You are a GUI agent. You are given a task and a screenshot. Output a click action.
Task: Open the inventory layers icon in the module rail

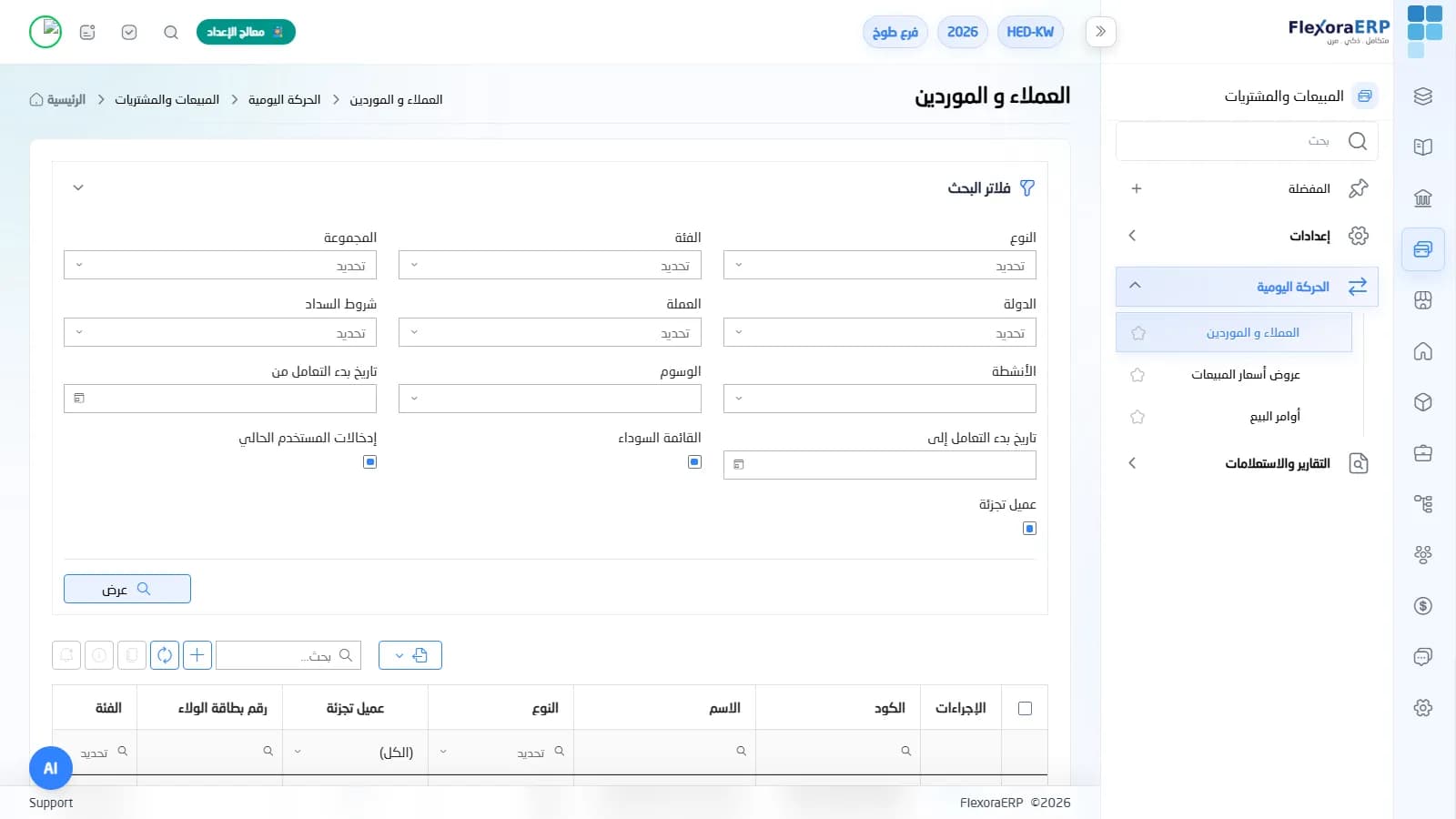pos(1423,96)
